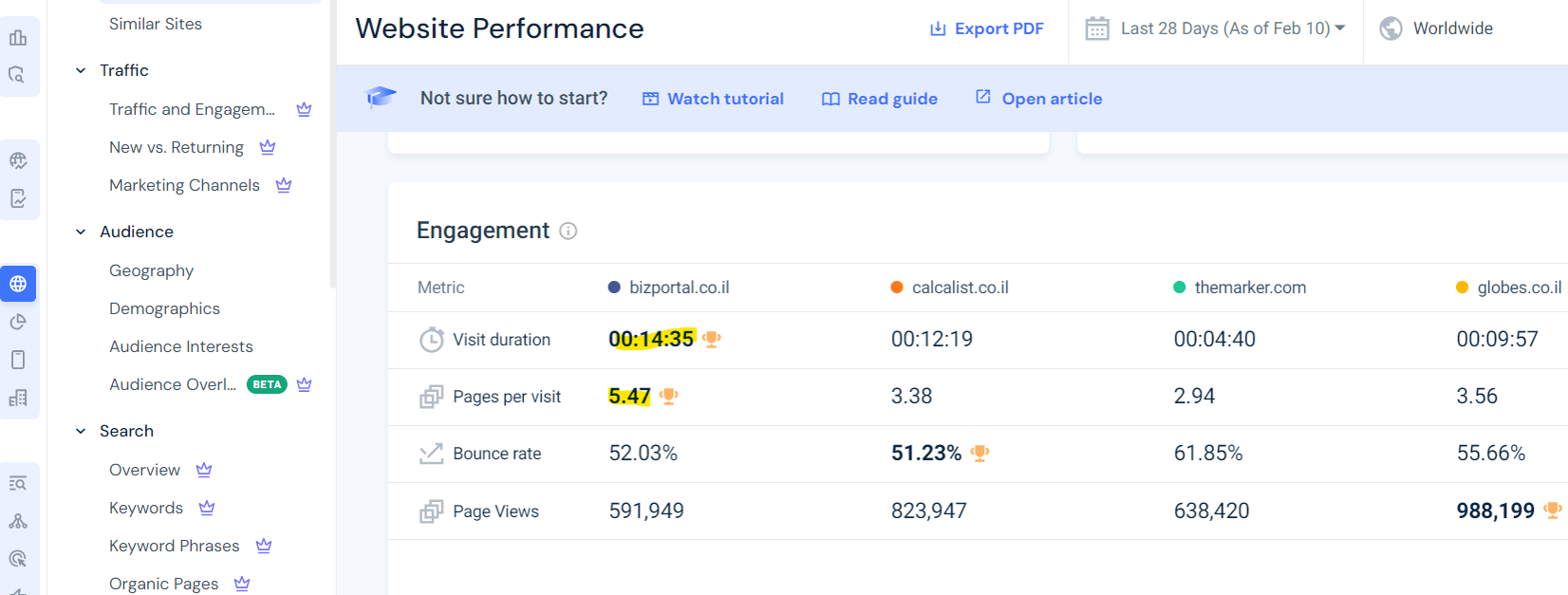The height and width of the screenshot is (595, 1568).
Task: Click the trophy icon beside 00:14:35
Action: tap(712, 339)
